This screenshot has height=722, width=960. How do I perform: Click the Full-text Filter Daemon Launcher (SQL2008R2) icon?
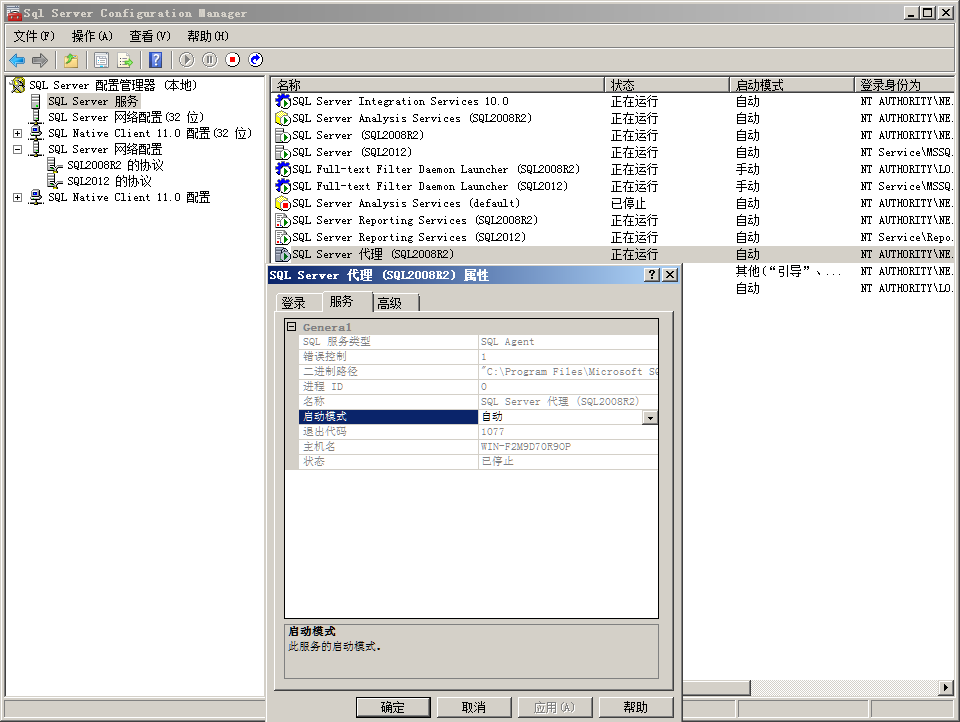[x=283, y=169]
